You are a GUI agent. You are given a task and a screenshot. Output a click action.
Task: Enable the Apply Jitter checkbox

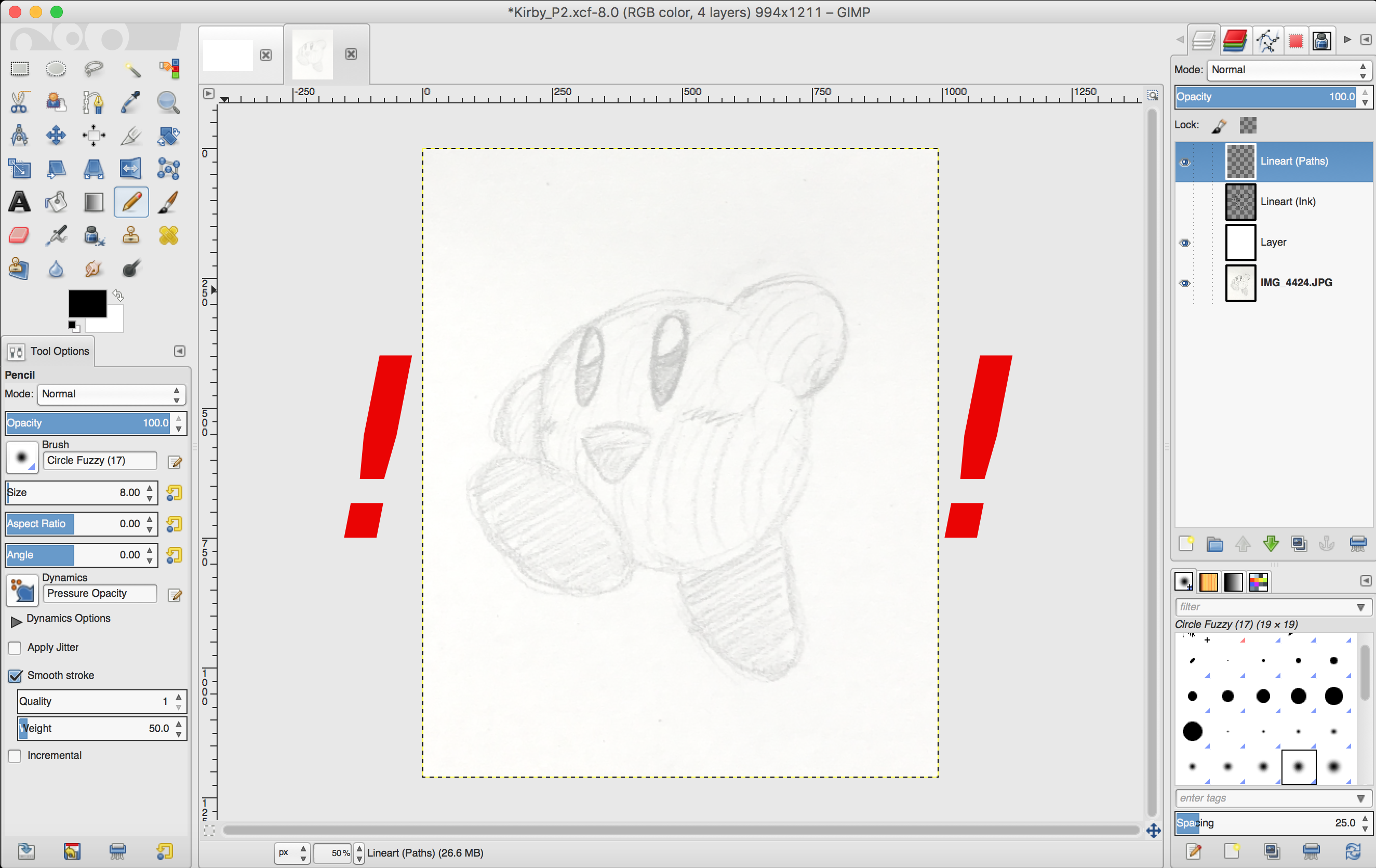tap(16, 648)
